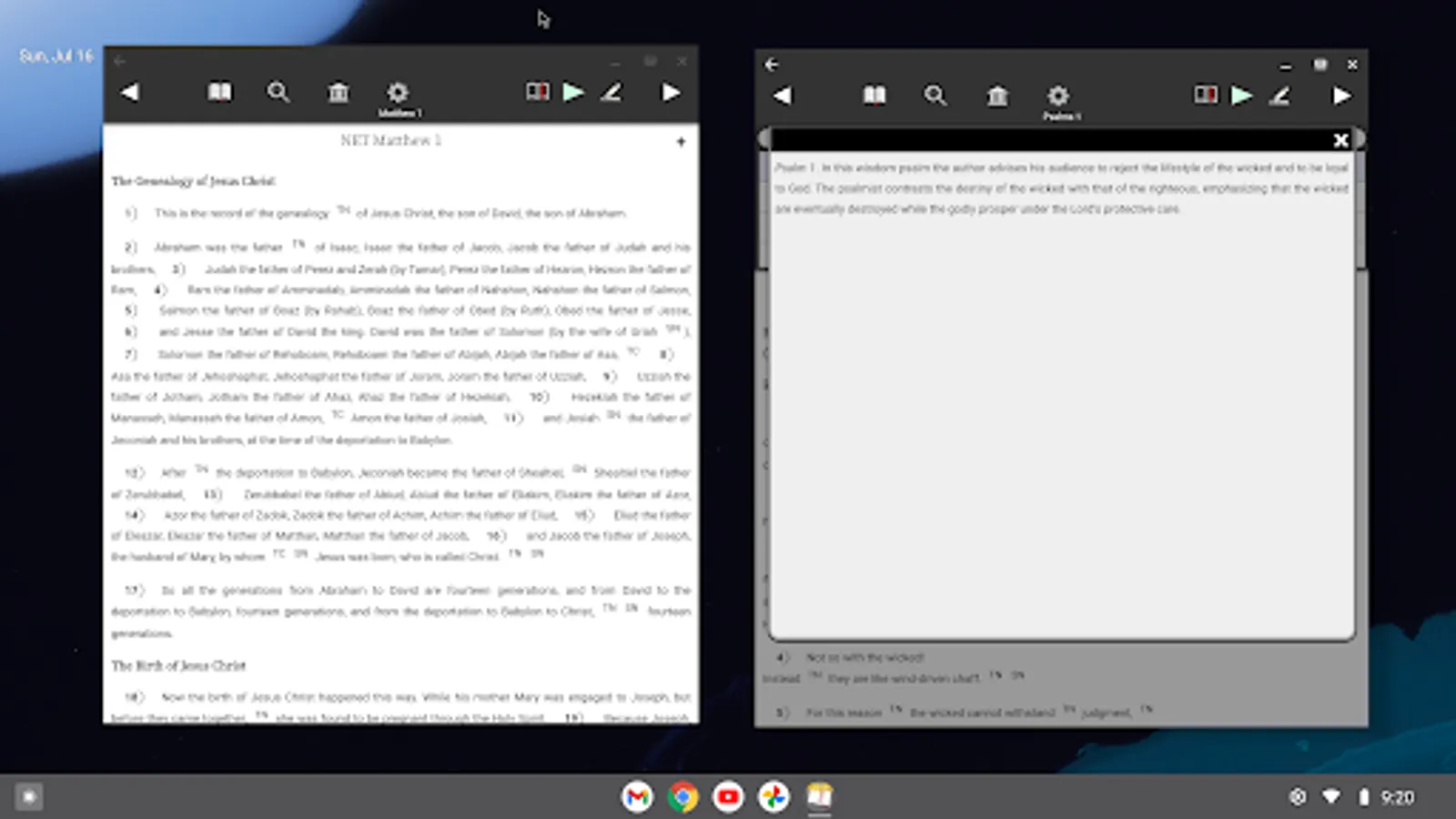Click the plus icon beside NET Matthew 1

point(681,141)
